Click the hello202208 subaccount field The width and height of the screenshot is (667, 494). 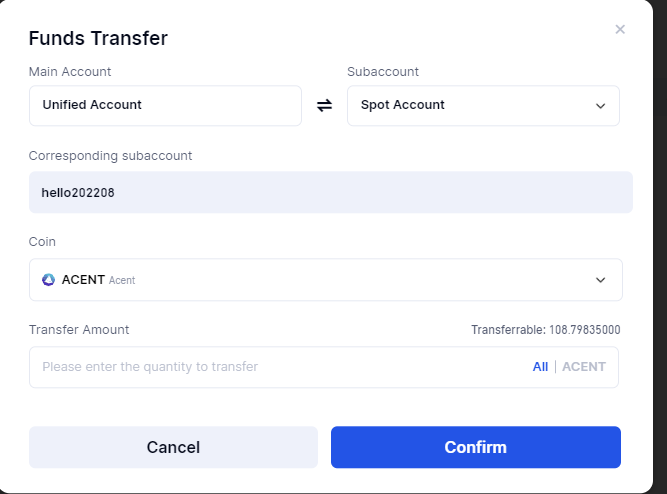330,192
